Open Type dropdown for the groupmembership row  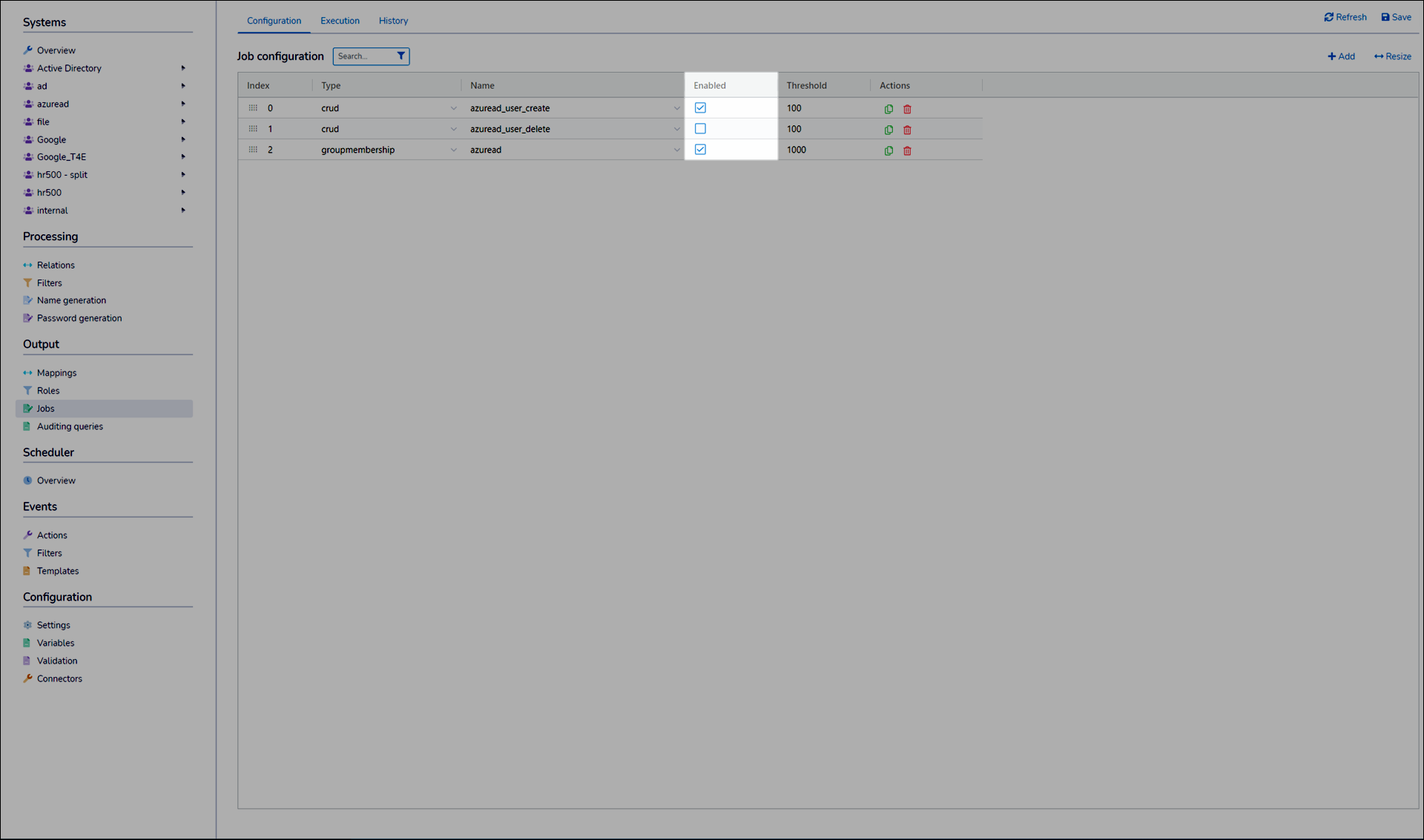click(x=453, y=151)
